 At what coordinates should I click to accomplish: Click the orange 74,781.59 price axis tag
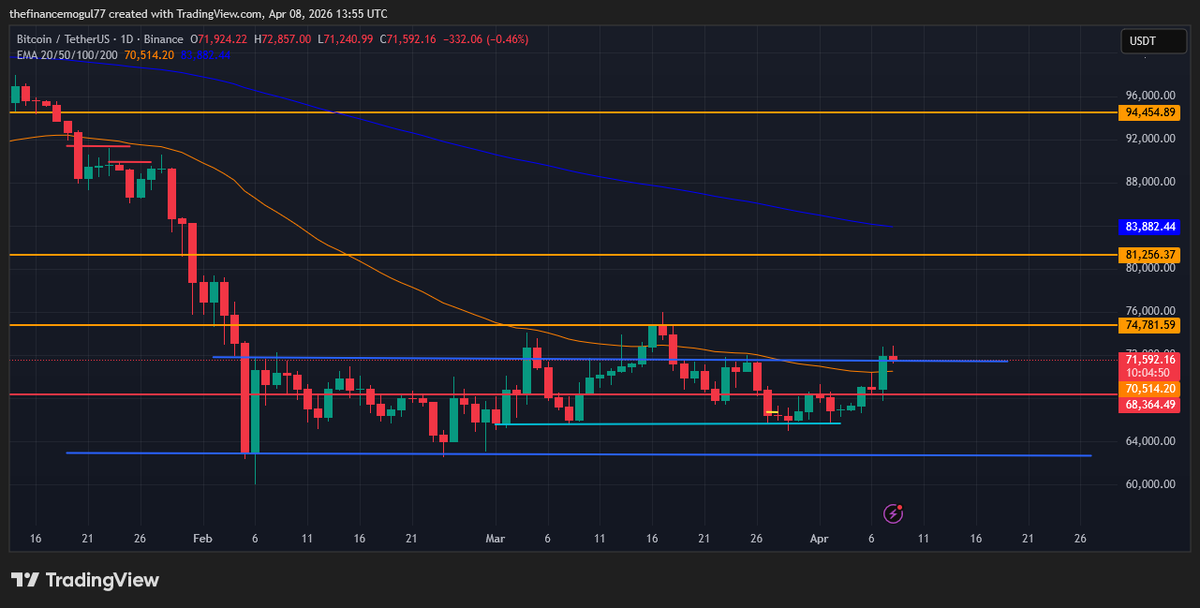[1150, 325]
